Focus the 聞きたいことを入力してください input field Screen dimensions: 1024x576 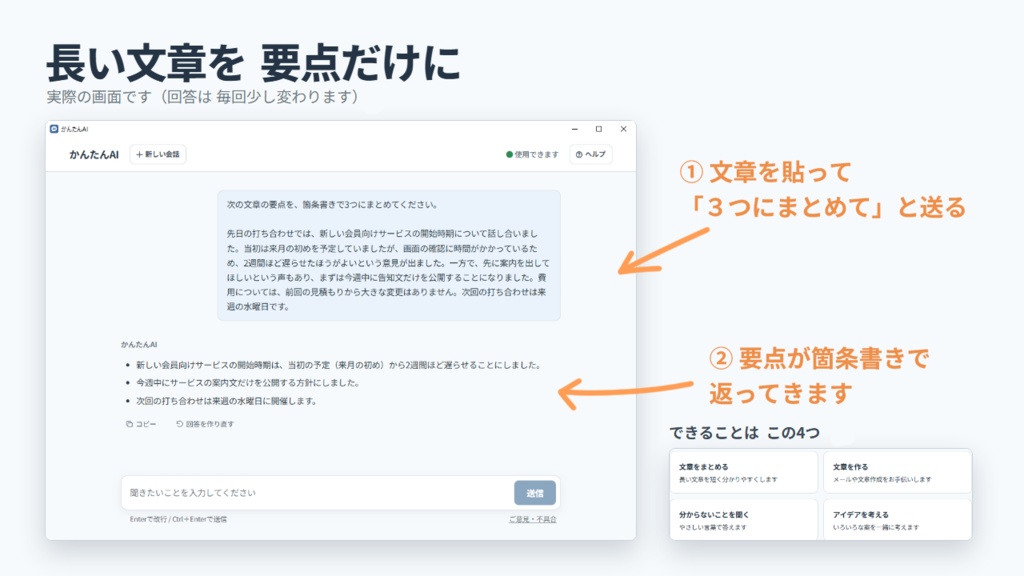[317, 493]
